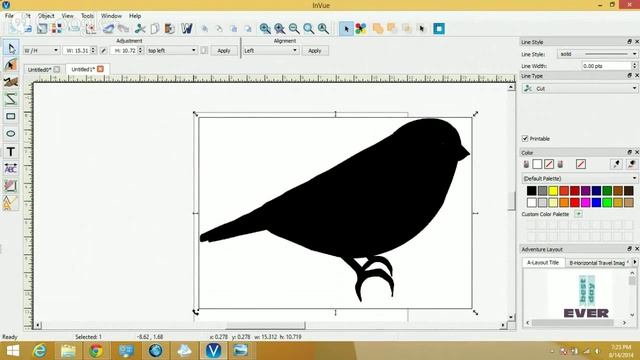Click the fit-to-page magnifier icon

click(x=309, y=29)
